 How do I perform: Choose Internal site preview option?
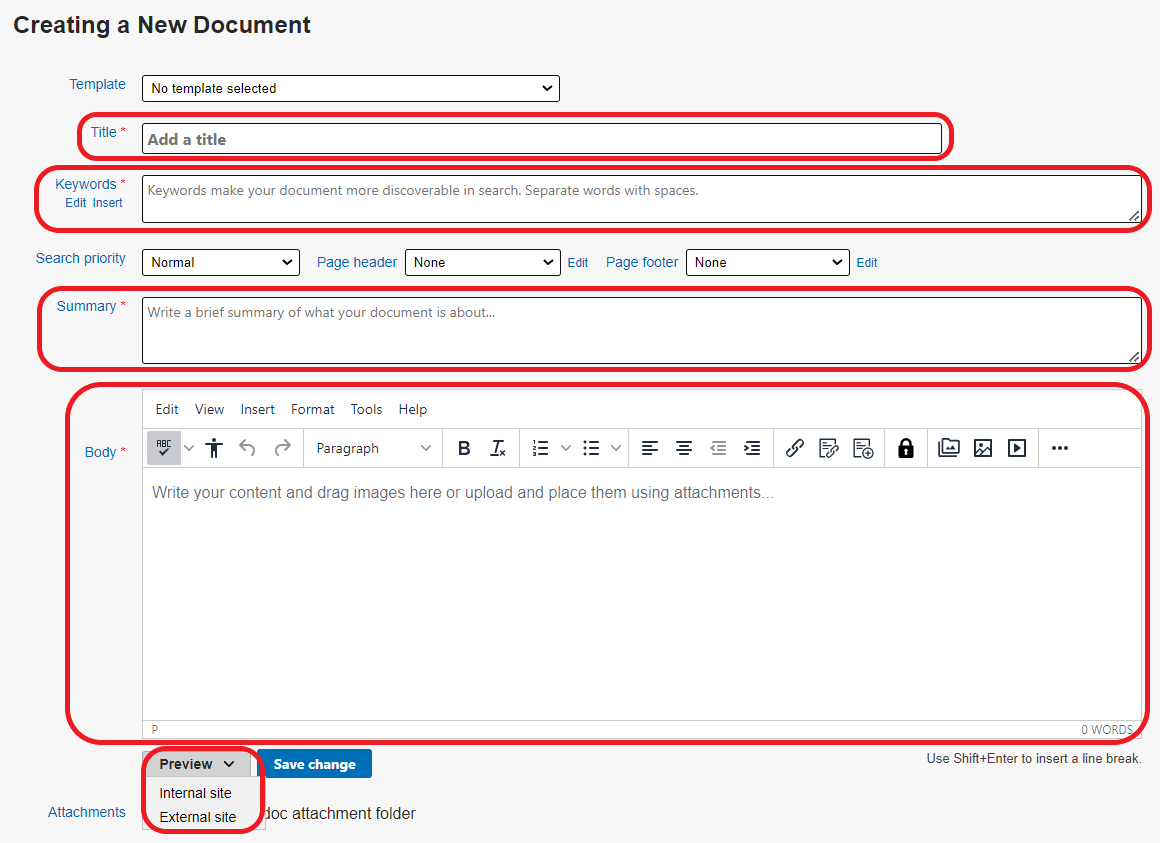tap(195, 793)
